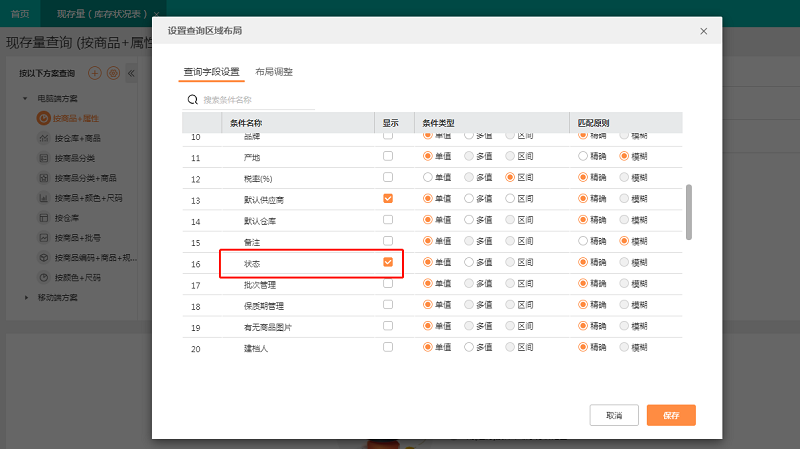This screenshot has width=800, height=449.
Task: Click the 取消 button
Action: point(614,415)
